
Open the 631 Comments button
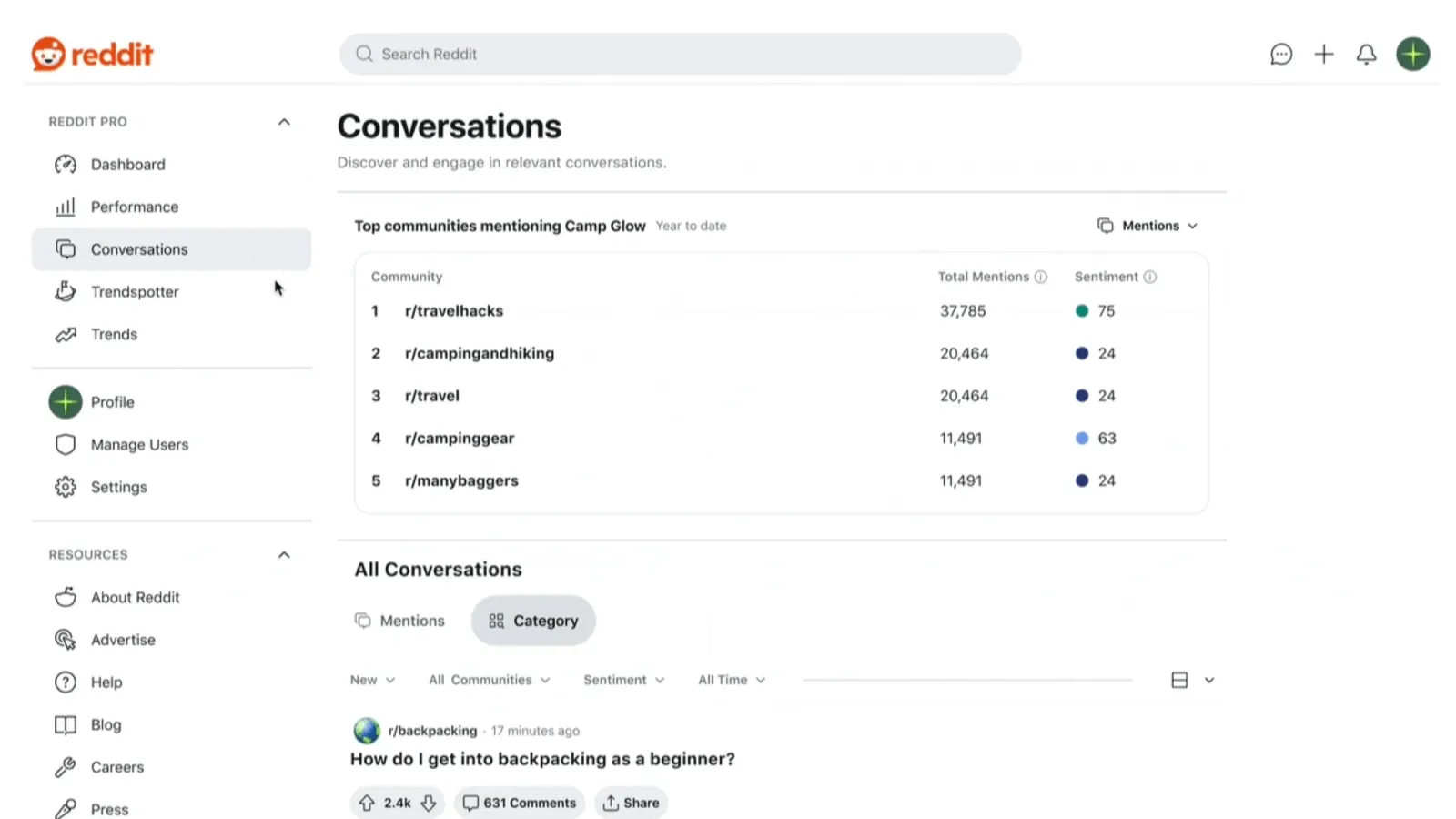coord(520,803)
